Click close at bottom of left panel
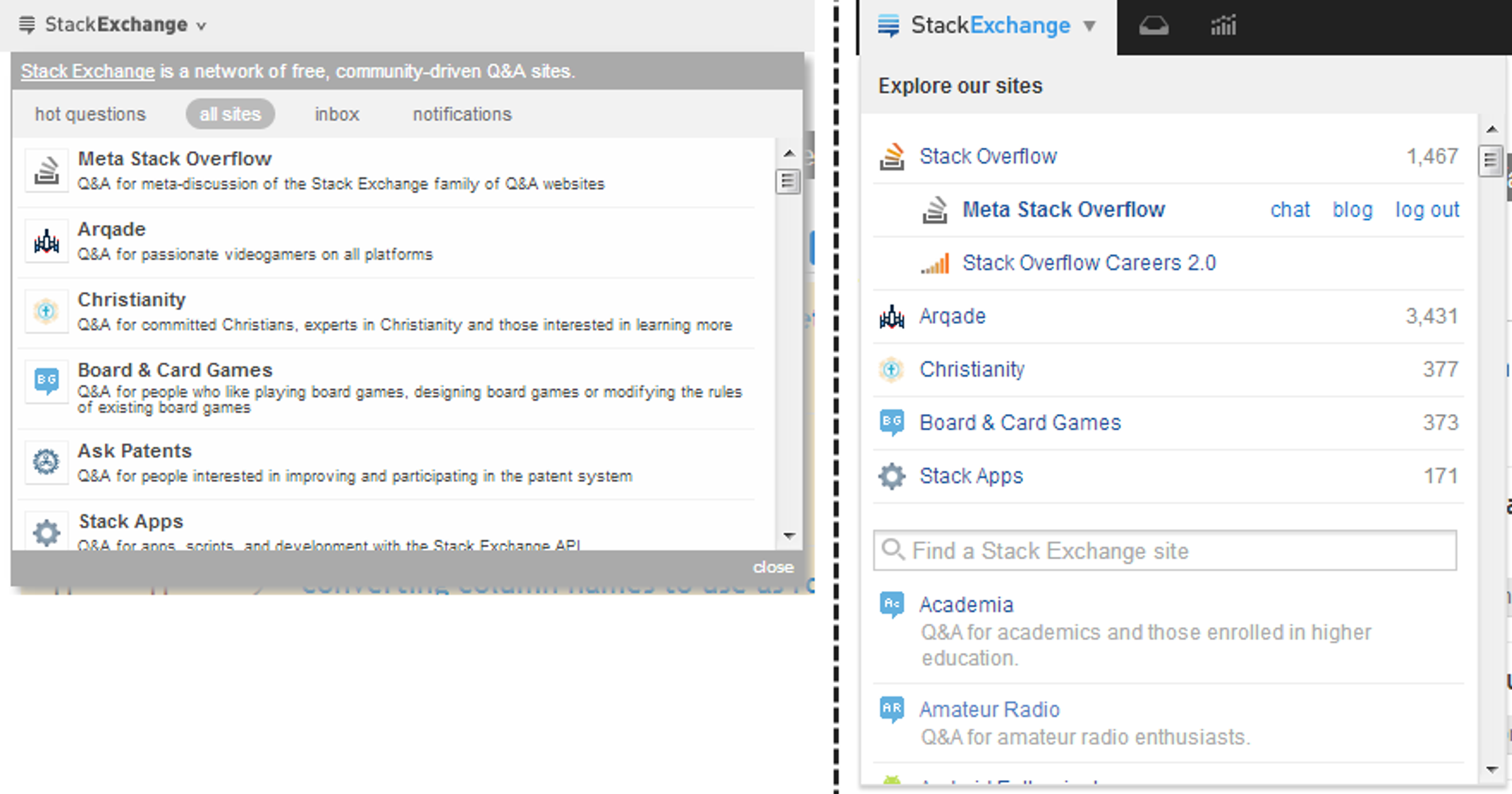The image size is (1512, 794). click(x=773, y=567)
